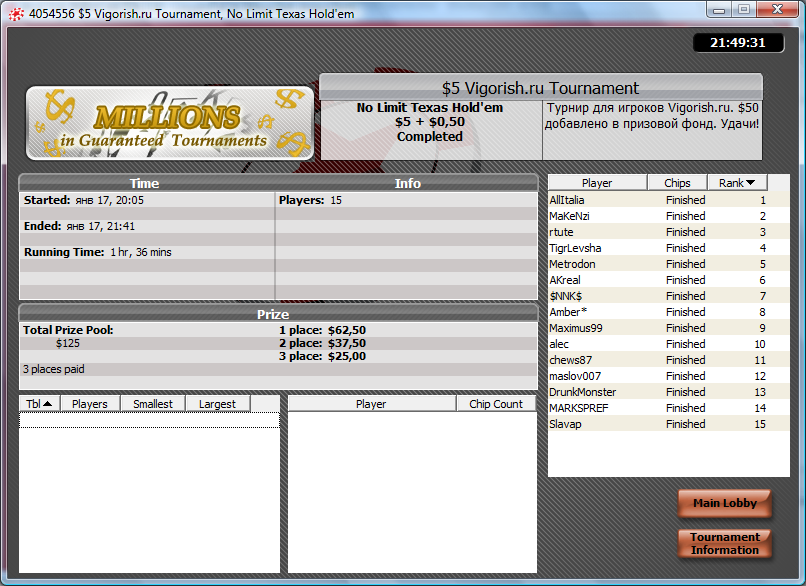806x586 pixels.
Task: Select player maslov007 in the standings
Action: (669, 376)
